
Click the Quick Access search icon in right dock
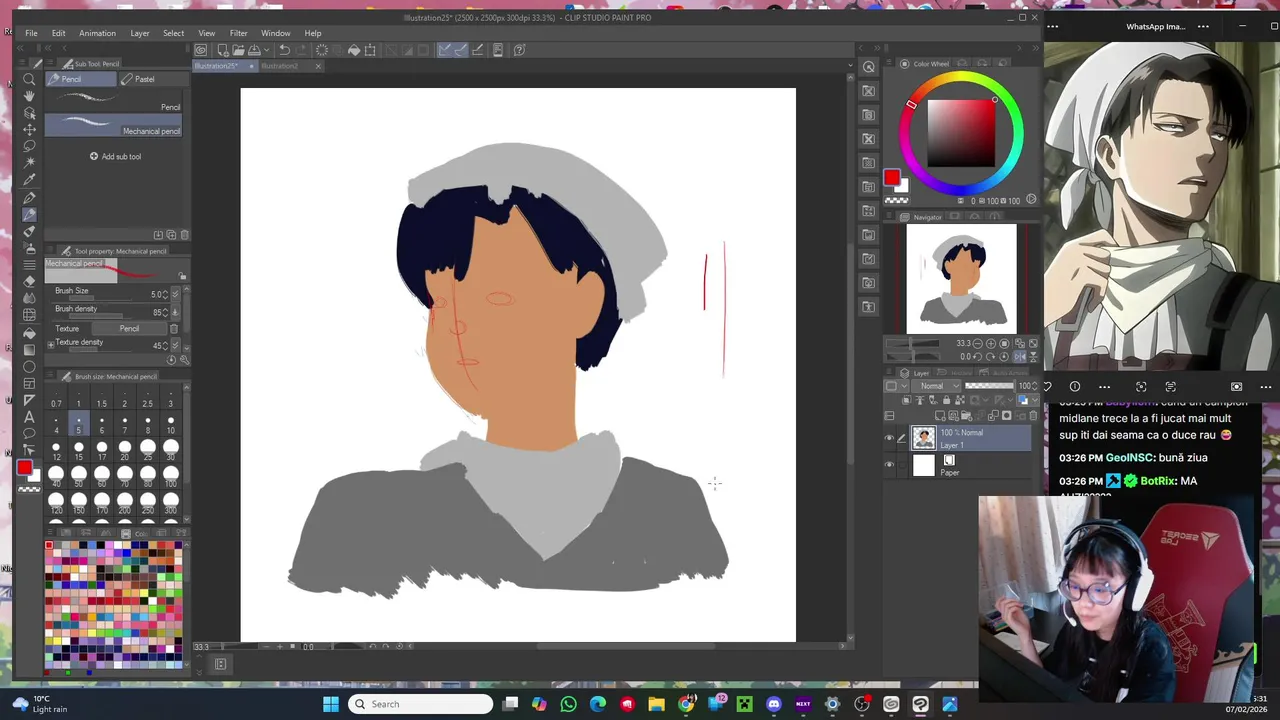(x=869, y=67)
